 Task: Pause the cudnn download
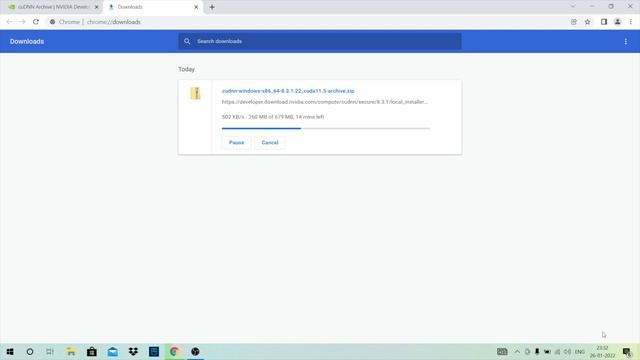[236, 142]
